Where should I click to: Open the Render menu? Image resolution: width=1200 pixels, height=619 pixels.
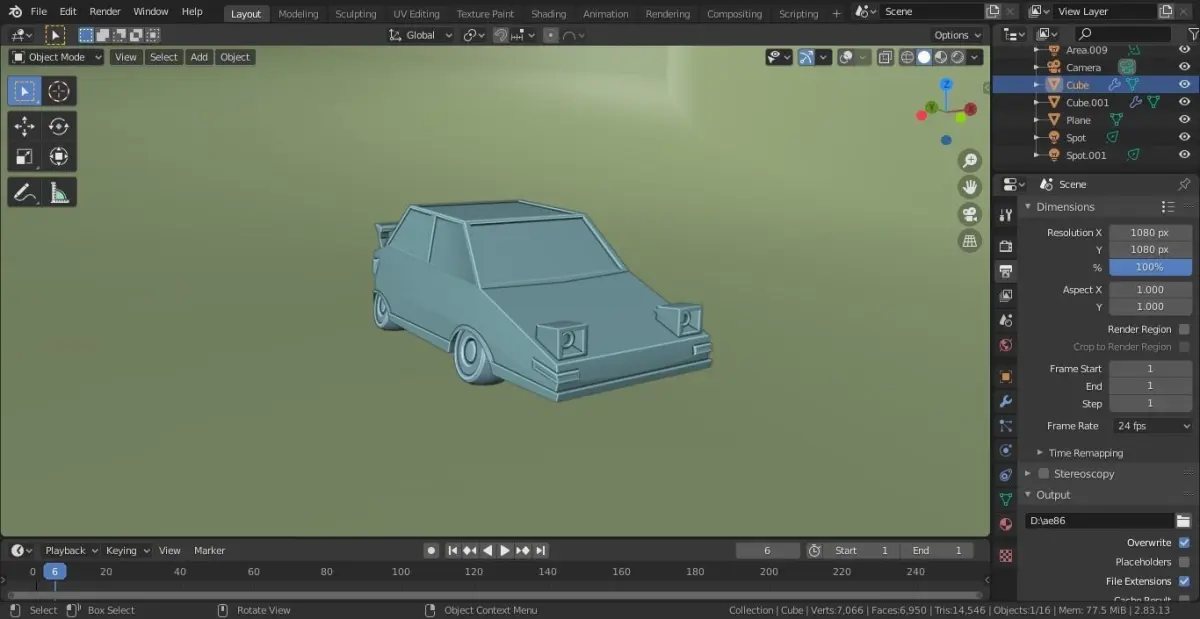tap(105, 12)
